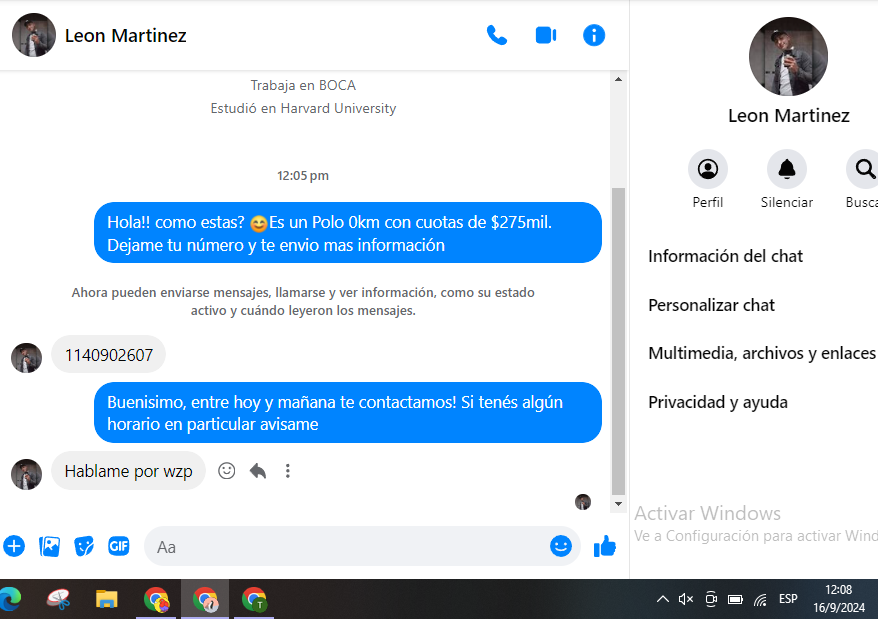Start a video call in chat header
Screen dimensions: 878x619
545,36
